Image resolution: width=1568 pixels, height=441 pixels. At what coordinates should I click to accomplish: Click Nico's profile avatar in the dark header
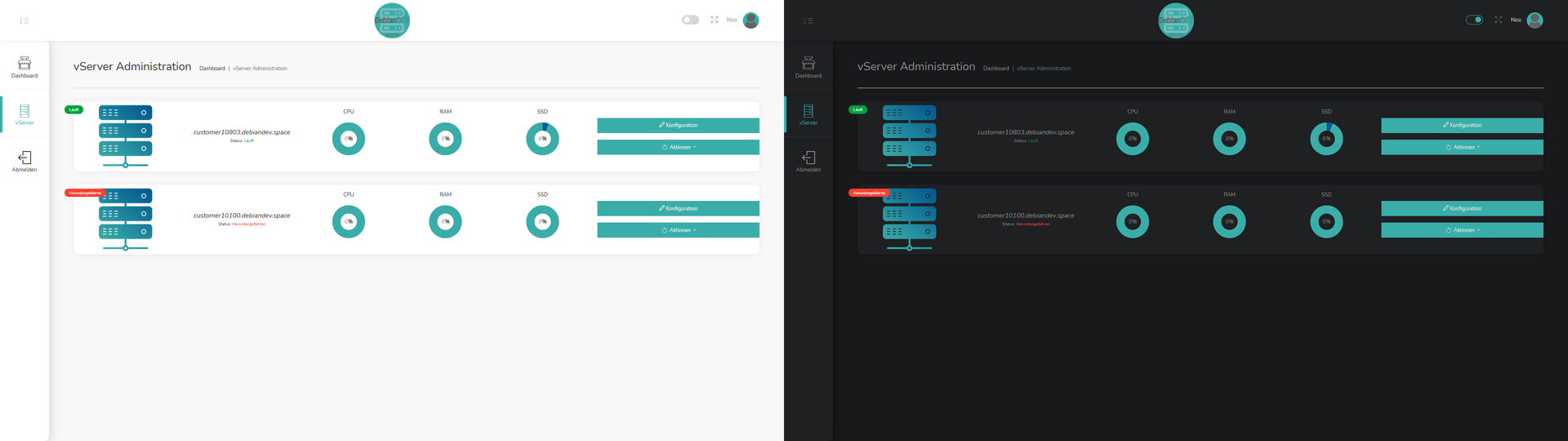tap(1535, 20)
